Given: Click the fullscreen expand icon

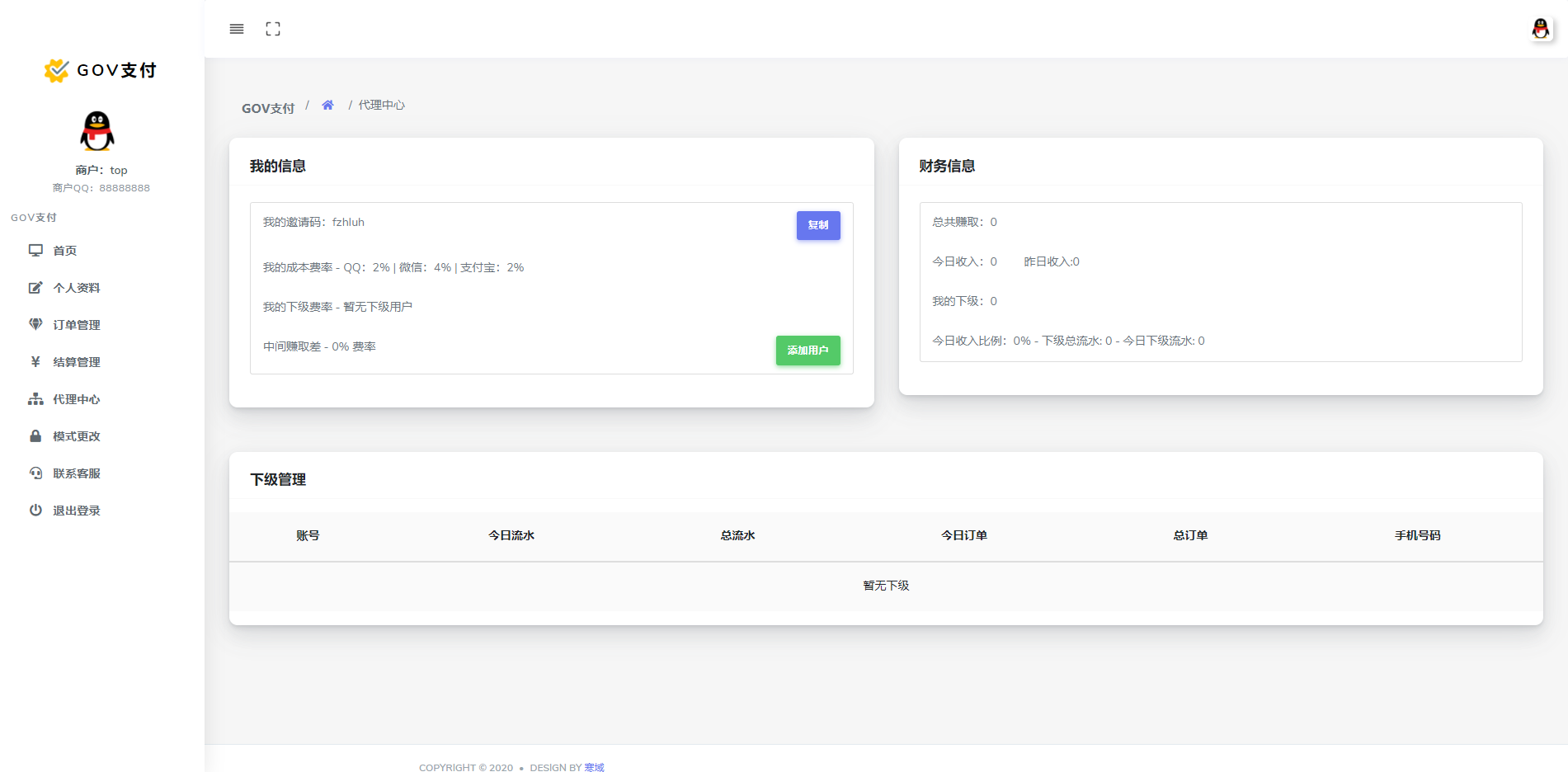Looking at the screenshot, I should (x=273, y=29).
